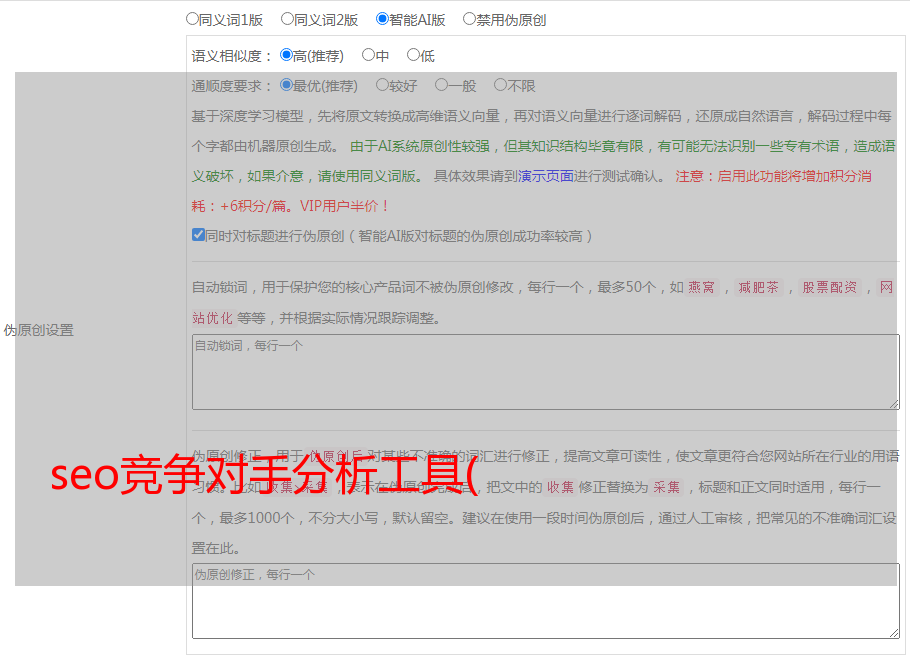Choose 禁用伪原创 to disable rewriting
The width and height of the screenshot is (911, 658).
point(469,19)
